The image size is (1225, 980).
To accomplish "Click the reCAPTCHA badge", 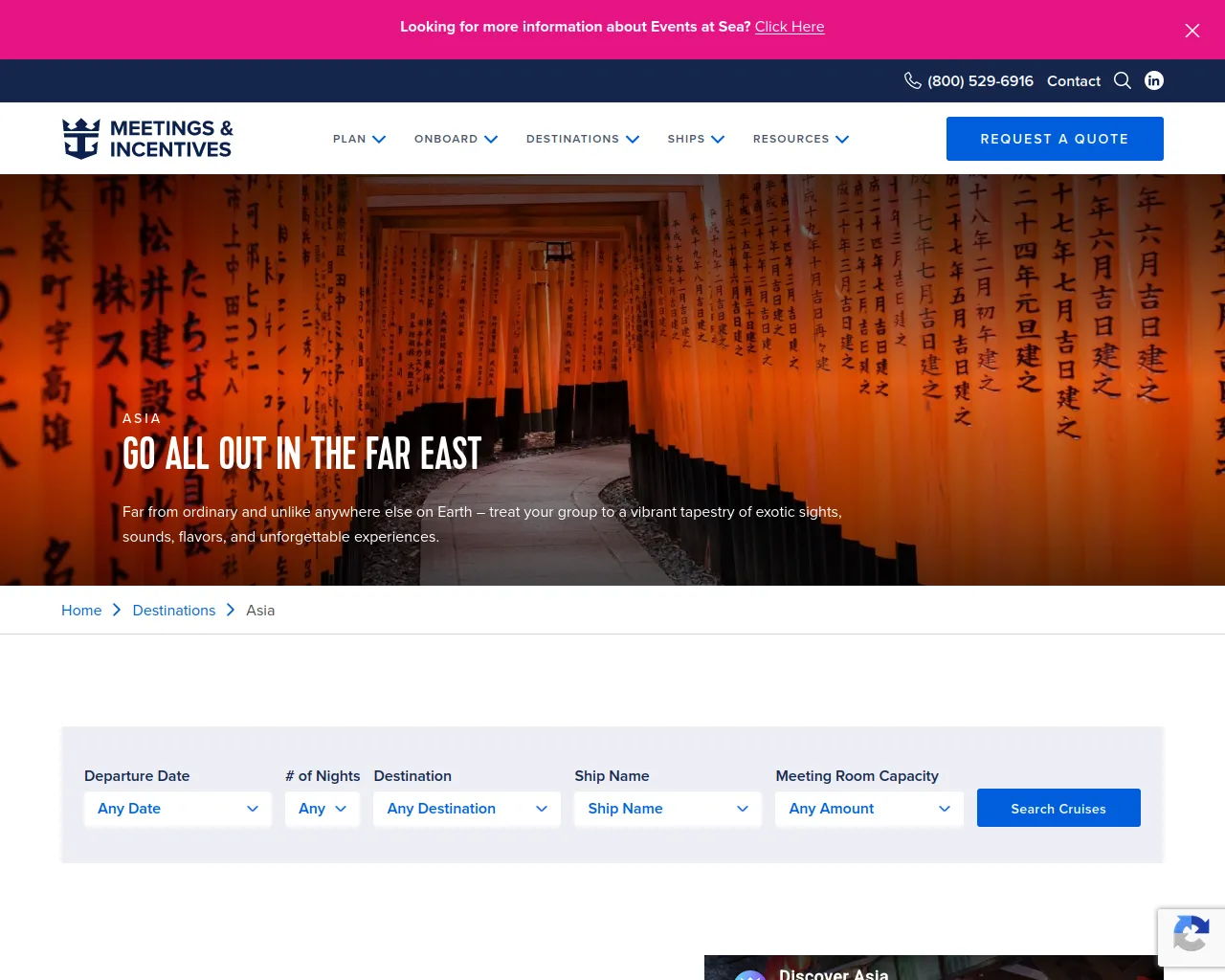I will 1192,938.
